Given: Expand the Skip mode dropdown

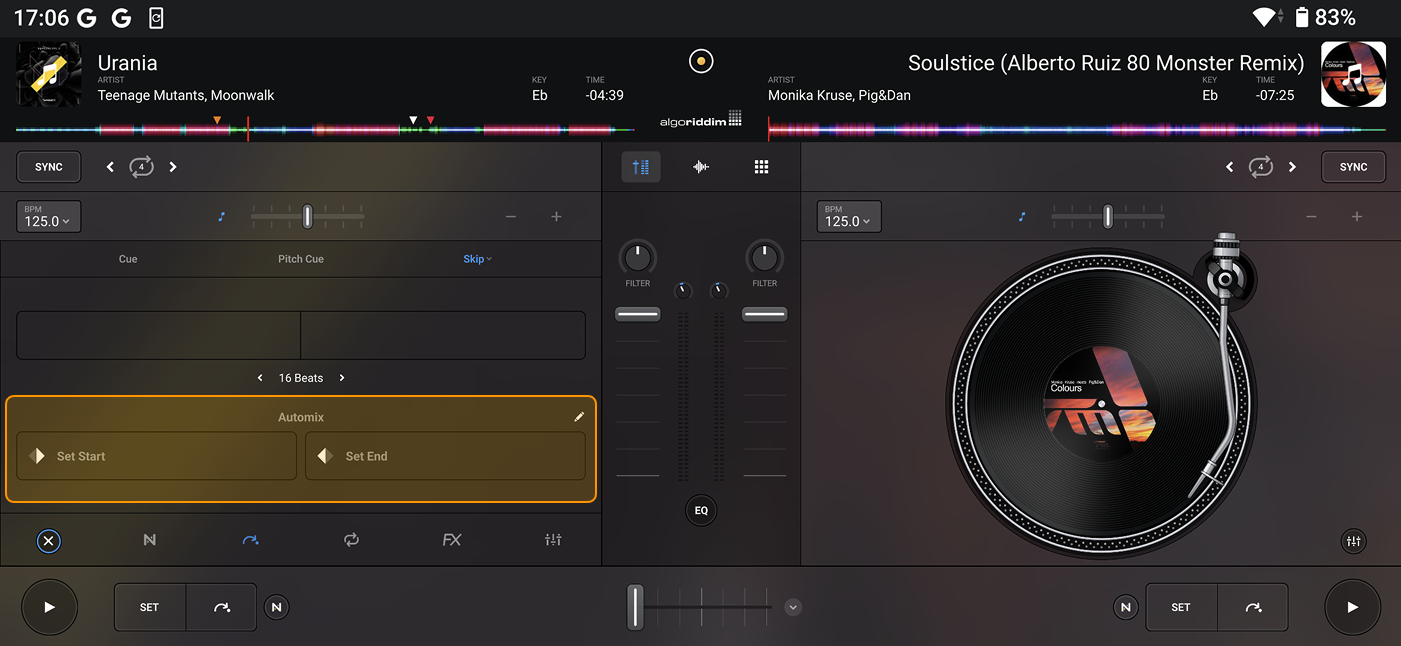Looking at the screenshot, I should click(477, 259).
